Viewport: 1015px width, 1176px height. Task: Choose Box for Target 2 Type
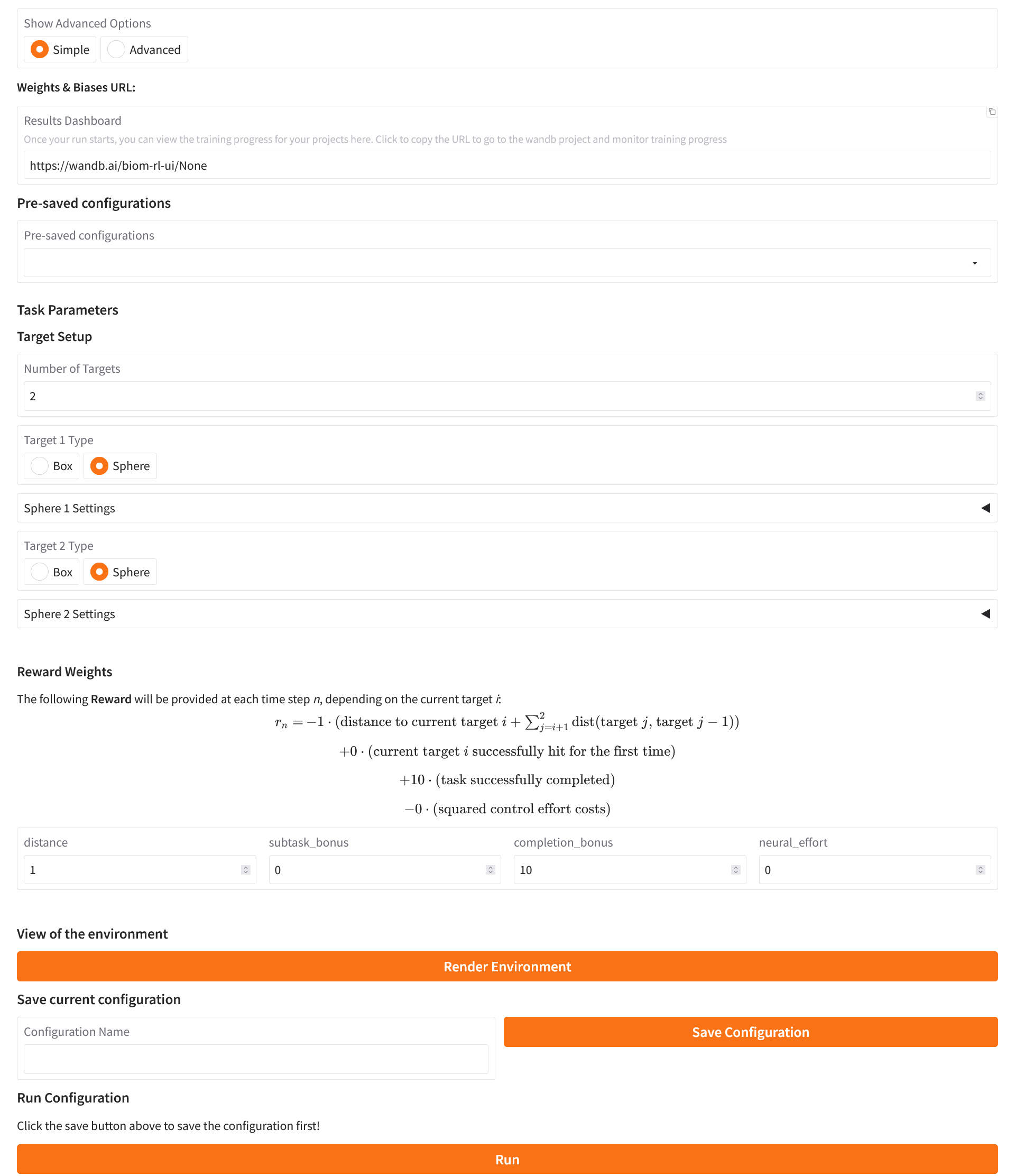click(x=40, y=572)
